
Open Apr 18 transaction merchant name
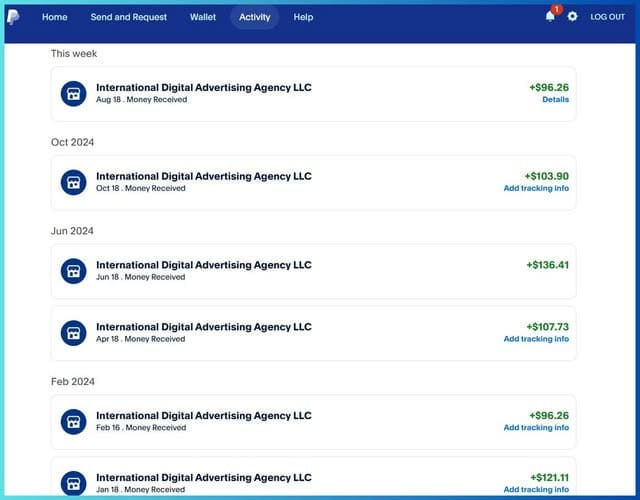[204, 327]
